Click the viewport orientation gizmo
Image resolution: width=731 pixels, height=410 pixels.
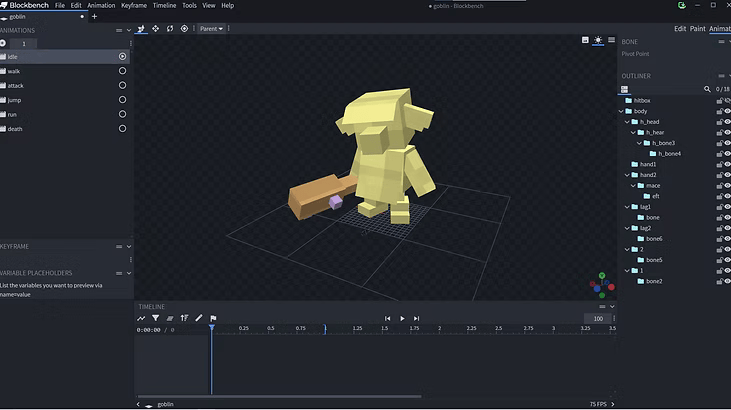point(602,285)
